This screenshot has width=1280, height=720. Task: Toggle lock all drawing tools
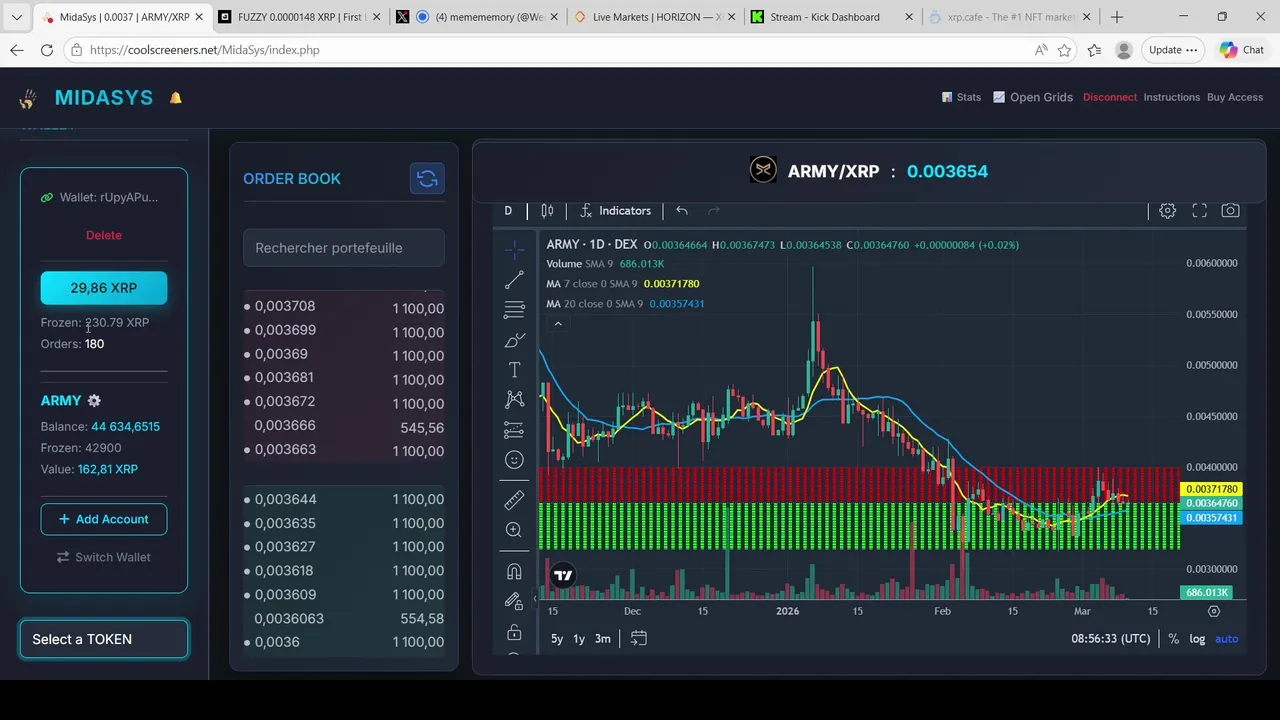click(x=514, y=632)
